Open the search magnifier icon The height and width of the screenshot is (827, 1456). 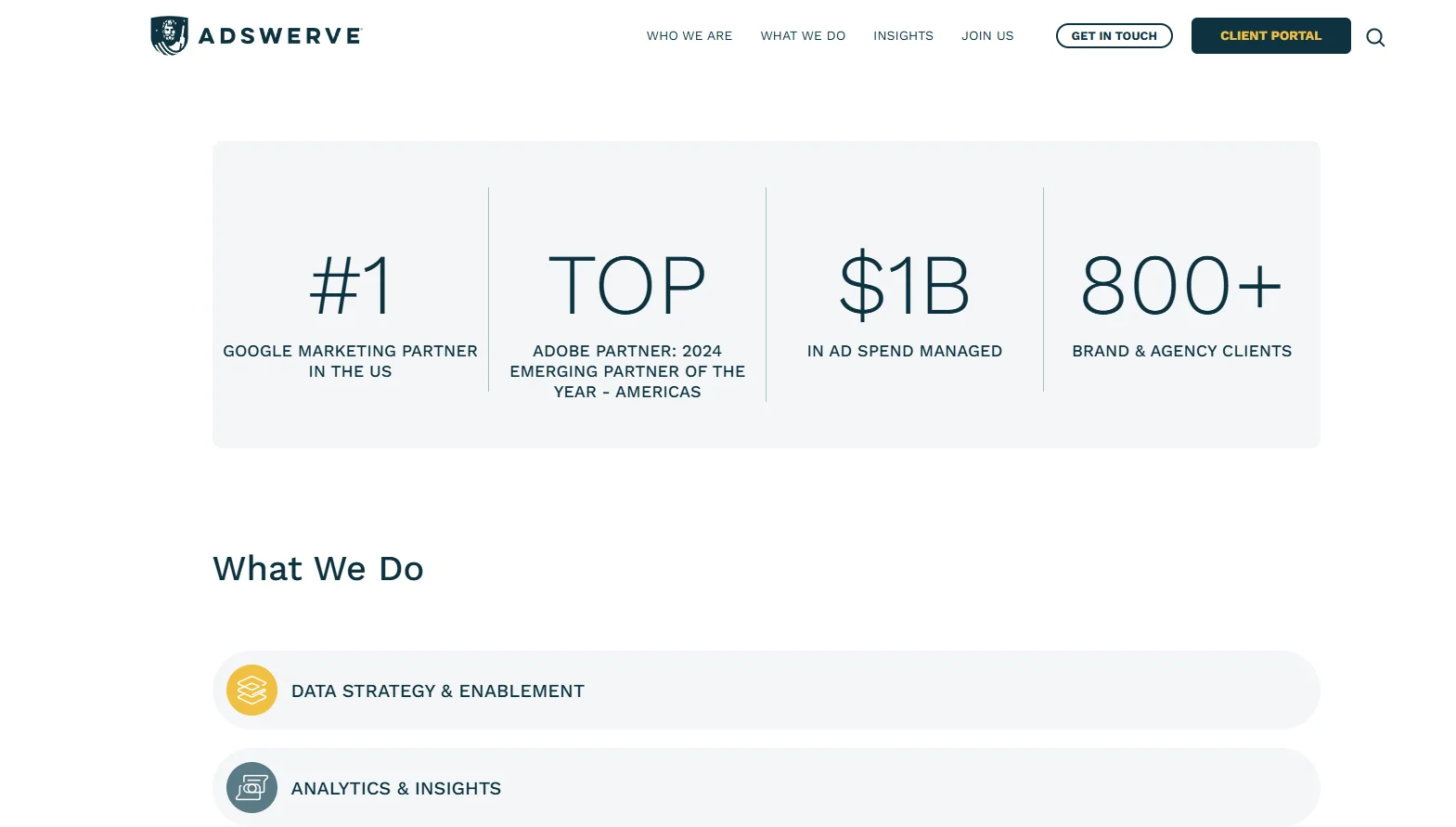coord(1375,37)
